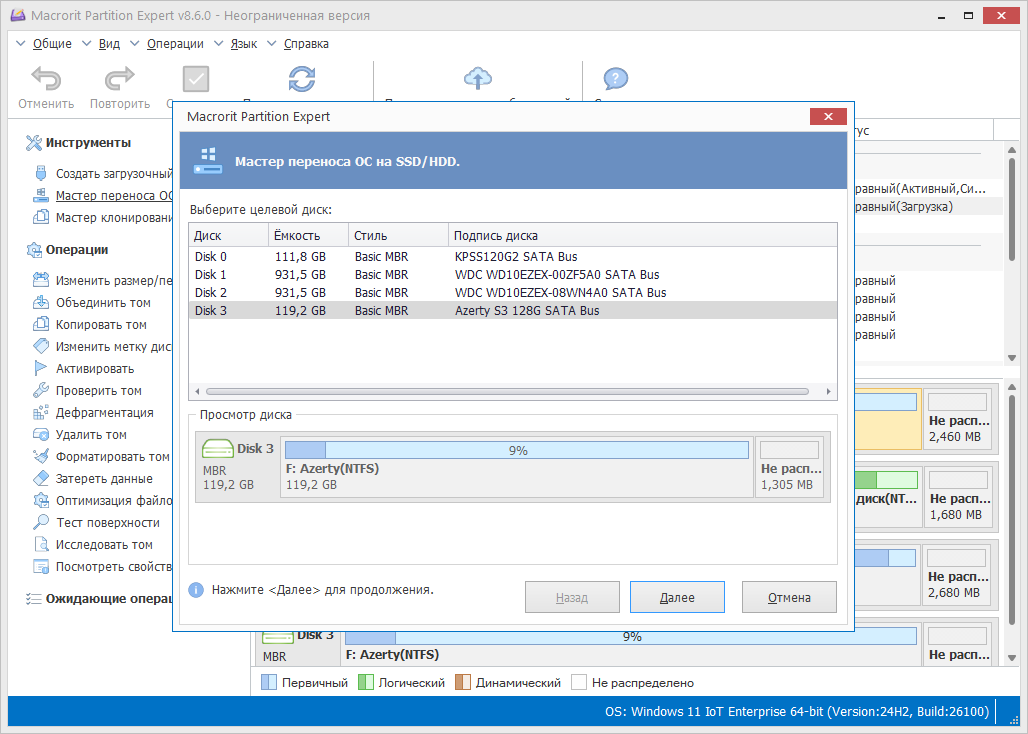Open the Операции menu
Viewport: 1028px width, 734px height.
click(175, 44)
